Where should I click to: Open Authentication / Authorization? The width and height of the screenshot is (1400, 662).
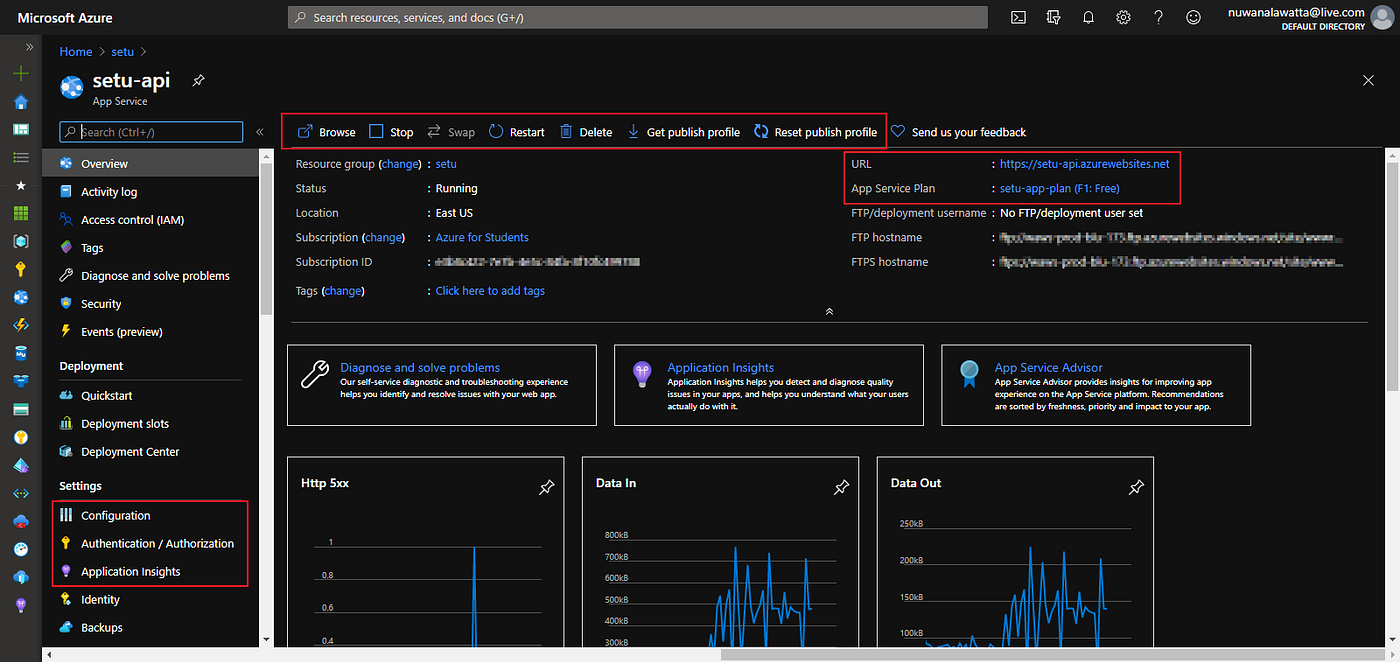click(x=150, y=544)
